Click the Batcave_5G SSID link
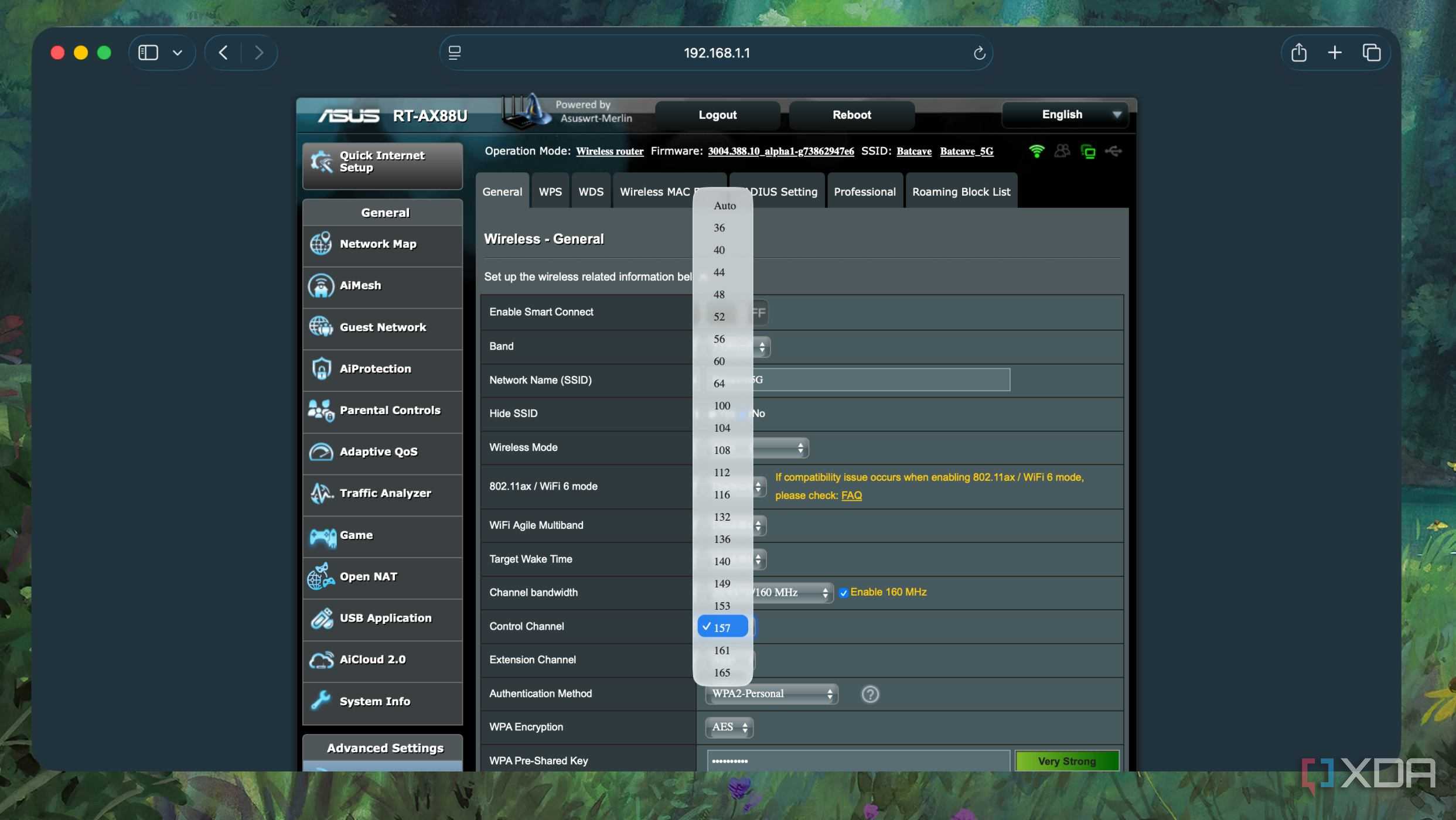Screen dimensions: 1456x820 pos(967,151)
